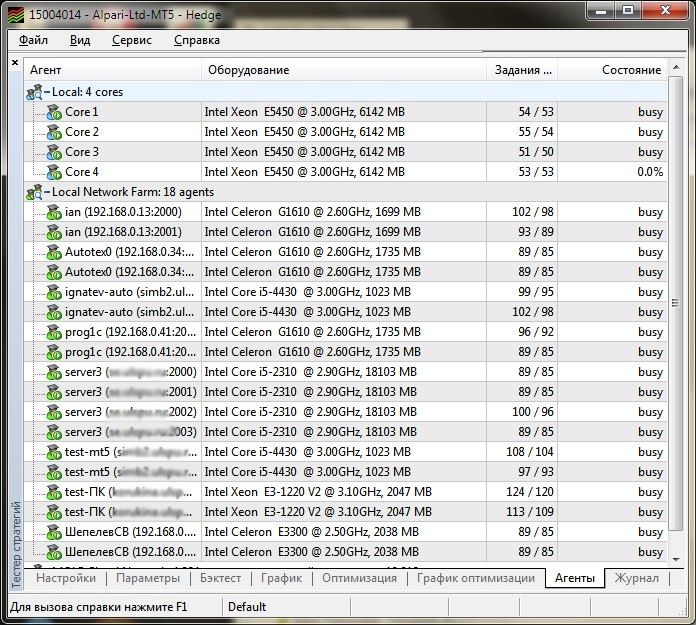Switch to the Бэктест tab

[x=220, y=578]
